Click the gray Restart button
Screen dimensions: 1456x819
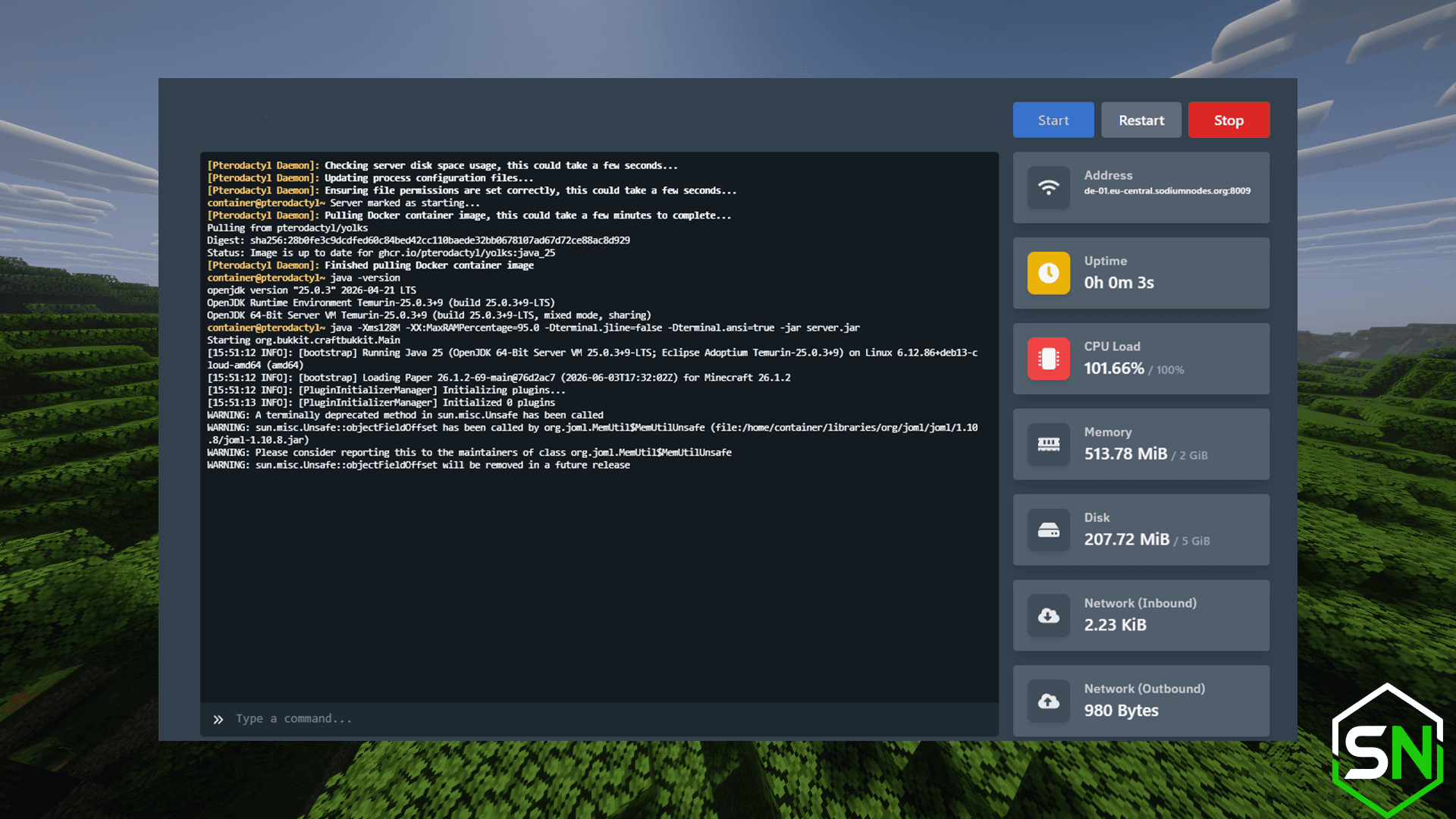point(1141,120)
